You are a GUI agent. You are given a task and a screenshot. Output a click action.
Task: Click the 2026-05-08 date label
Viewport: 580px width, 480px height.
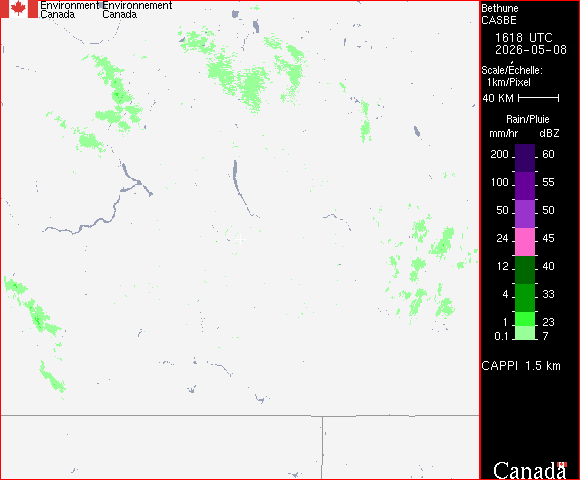point(531,50)
